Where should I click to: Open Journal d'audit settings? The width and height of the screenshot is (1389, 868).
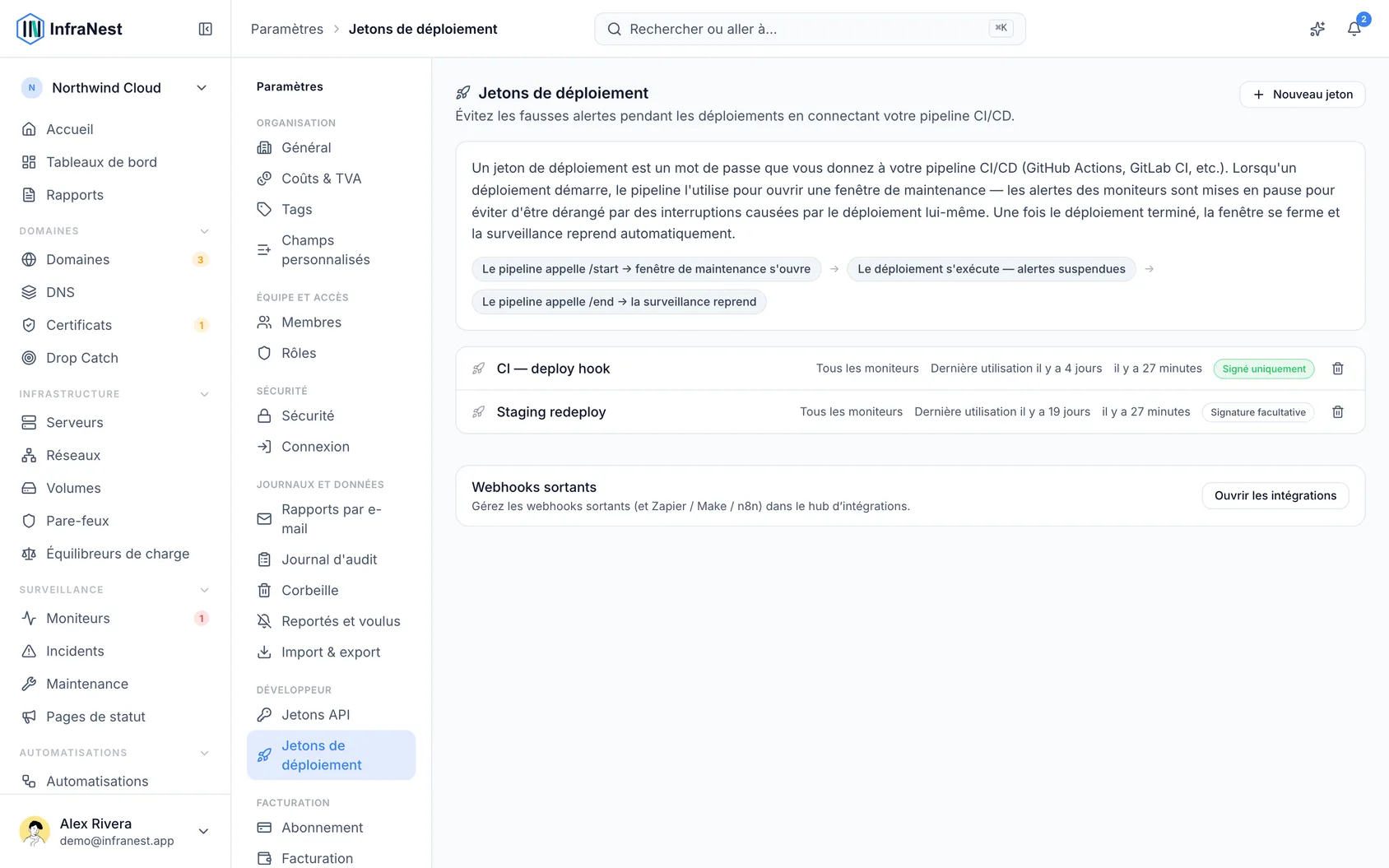pos(331,559)
